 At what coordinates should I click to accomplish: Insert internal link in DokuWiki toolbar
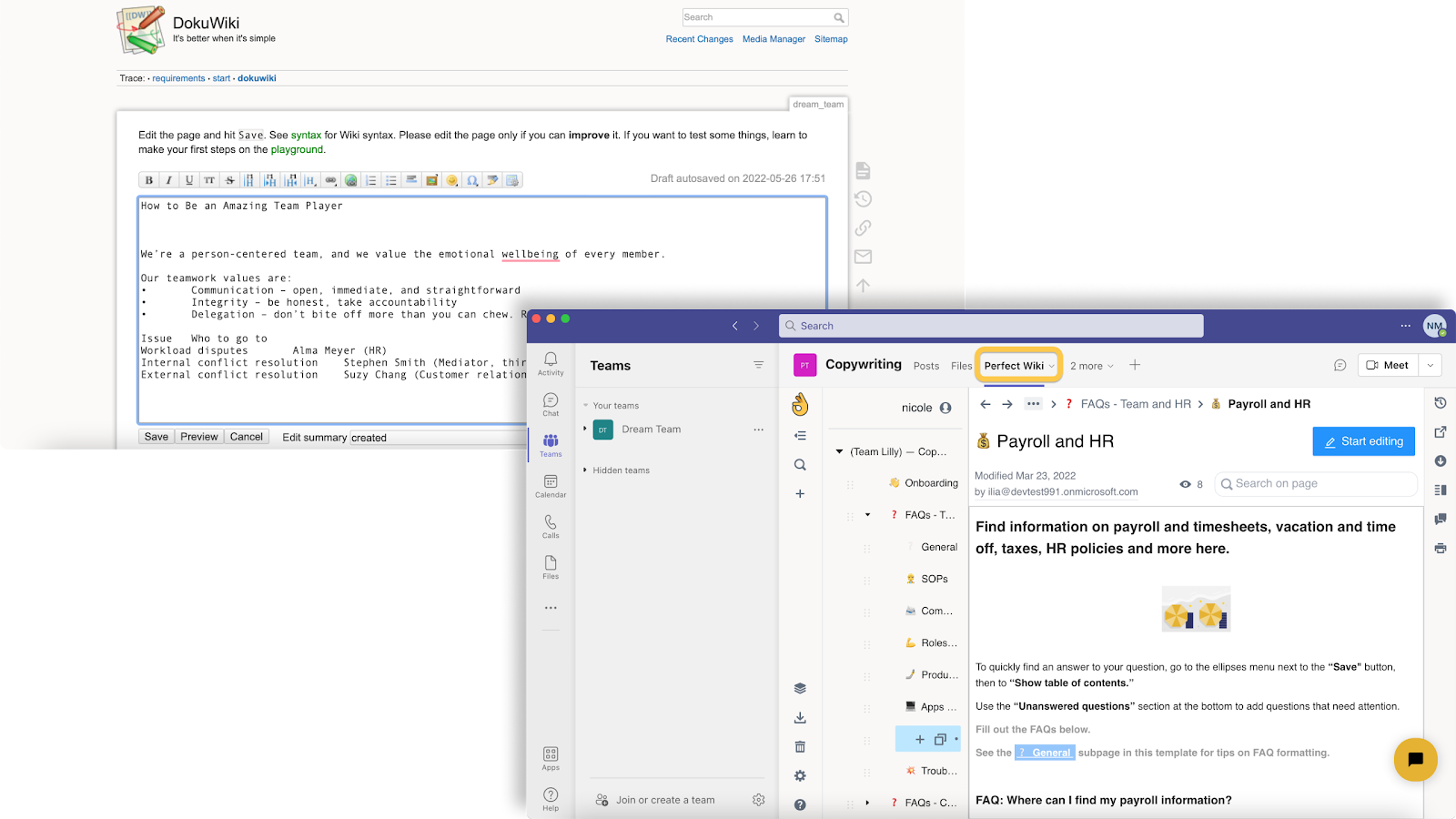tap(330, 180)
